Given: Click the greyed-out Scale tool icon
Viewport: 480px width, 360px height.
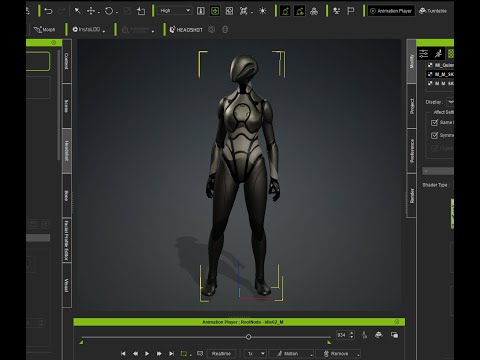Looking at the screenshot, I should pyautogui.click(x=127, y=11).
